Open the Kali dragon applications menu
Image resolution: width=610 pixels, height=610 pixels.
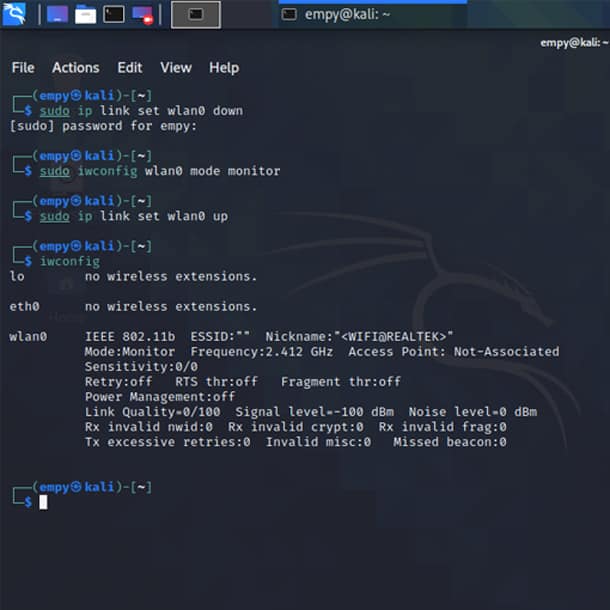(14, 14)
